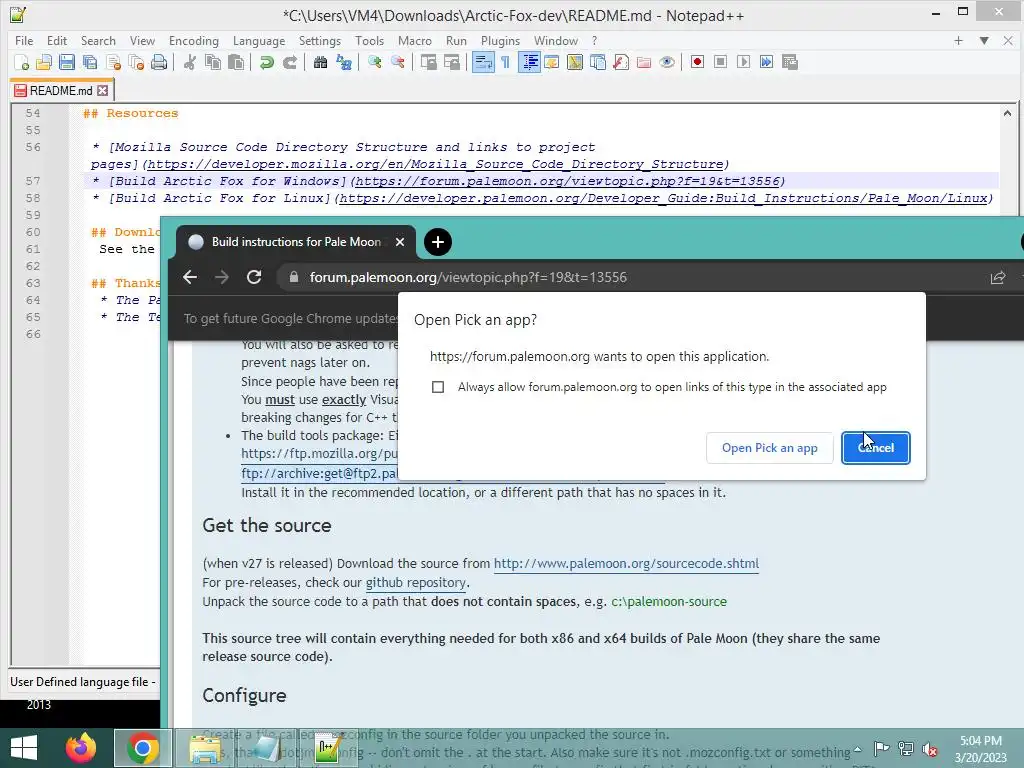Select the README.md document tab
The height and width of the screenshot is (768, 1024).
click(61, 90)
